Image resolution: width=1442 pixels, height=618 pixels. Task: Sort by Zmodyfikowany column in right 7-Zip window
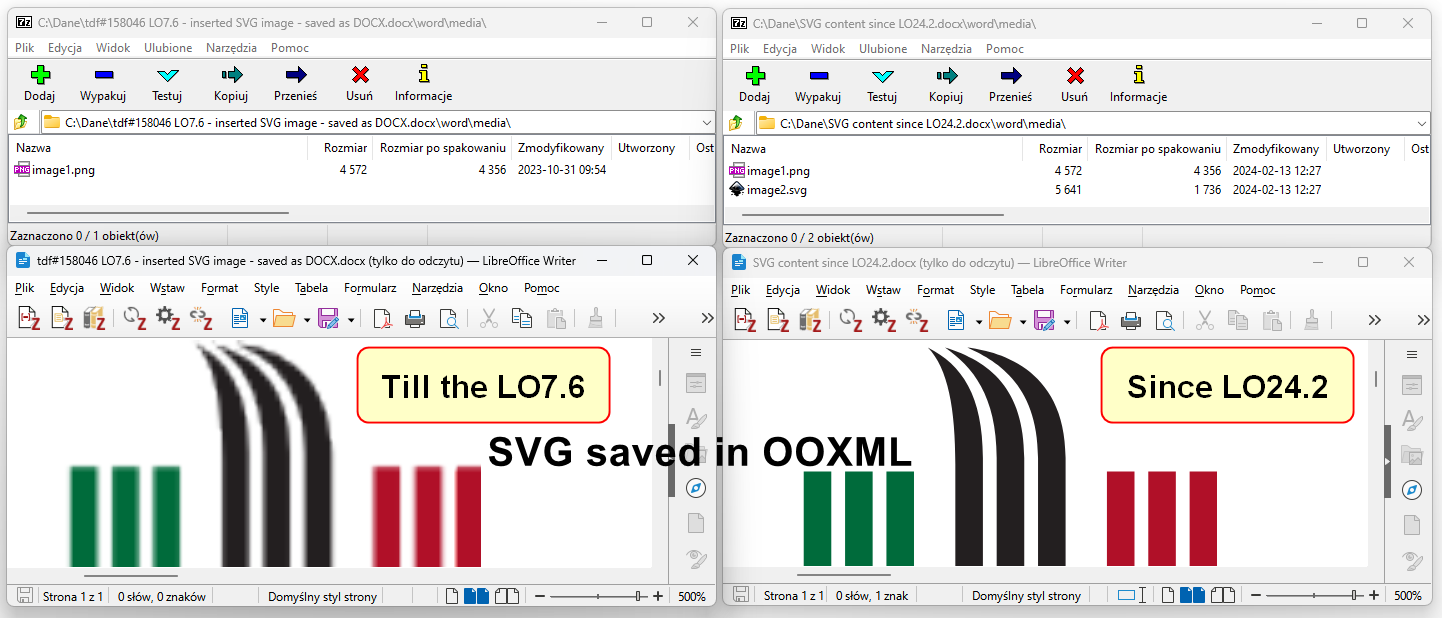click(x=1275, y=149)
